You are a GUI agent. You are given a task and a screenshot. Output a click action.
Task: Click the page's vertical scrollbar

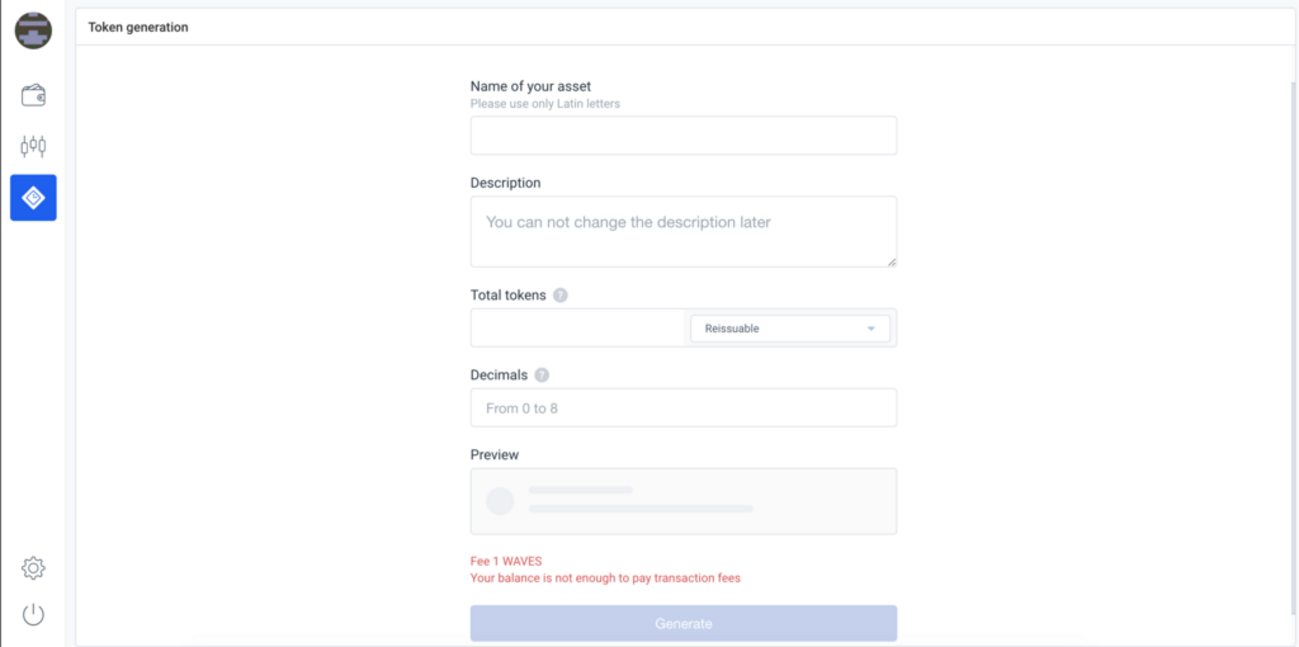click(x=1293, y=340)
